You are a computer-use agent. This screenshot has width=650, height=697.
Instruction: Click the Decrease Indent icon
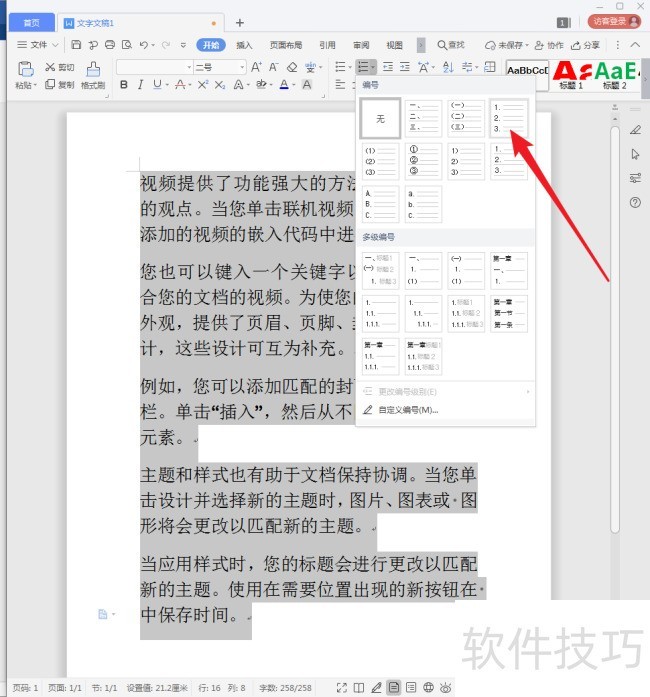click(x=388, y=67)
